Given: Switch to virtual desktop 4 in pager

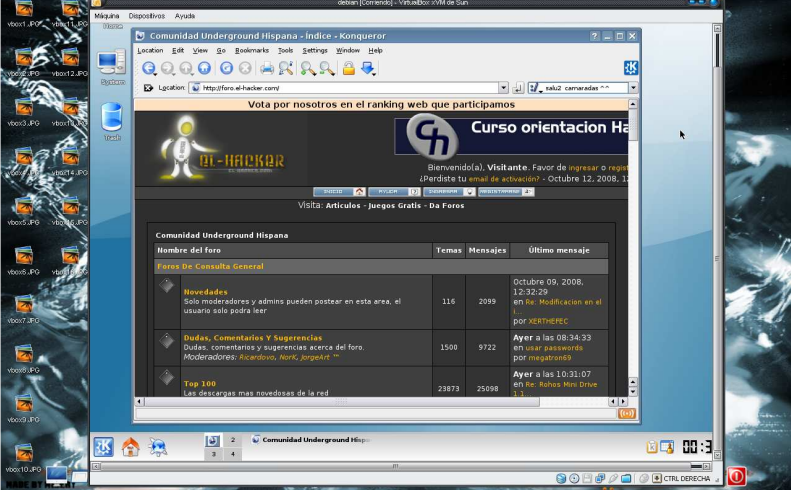Looking at the screenshot, I should 233,454.
